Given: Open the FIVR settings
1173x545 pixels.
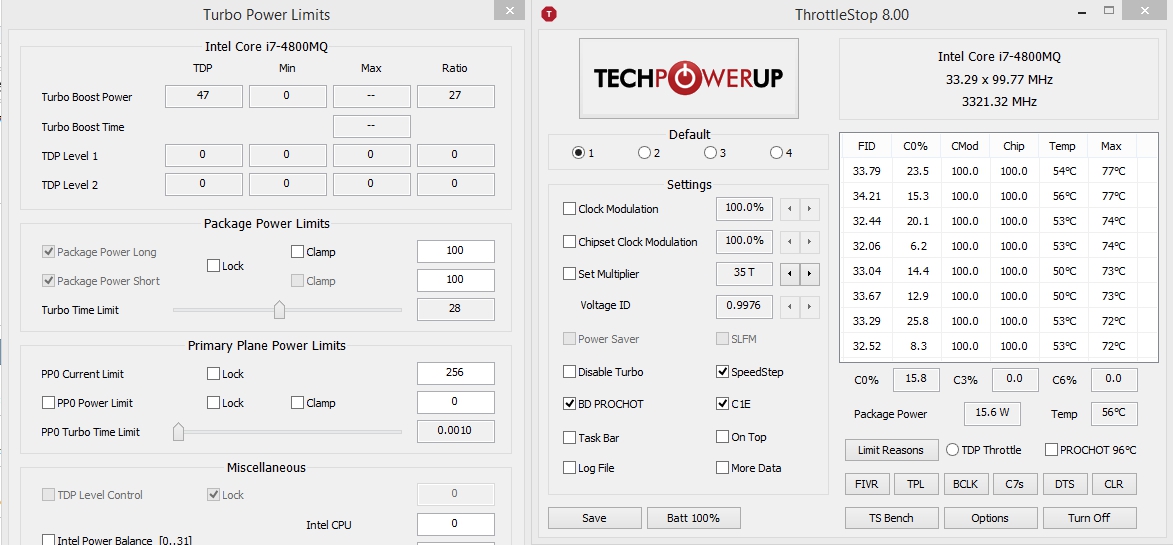Looking at the screenshot, I should (867, 484).
